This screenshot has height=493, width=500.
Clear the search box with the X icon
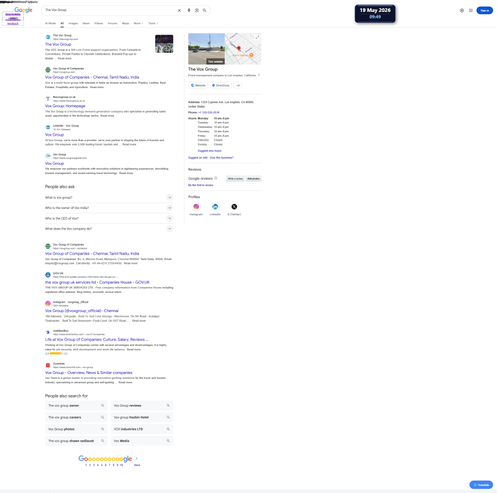click(x=179, y=10)
